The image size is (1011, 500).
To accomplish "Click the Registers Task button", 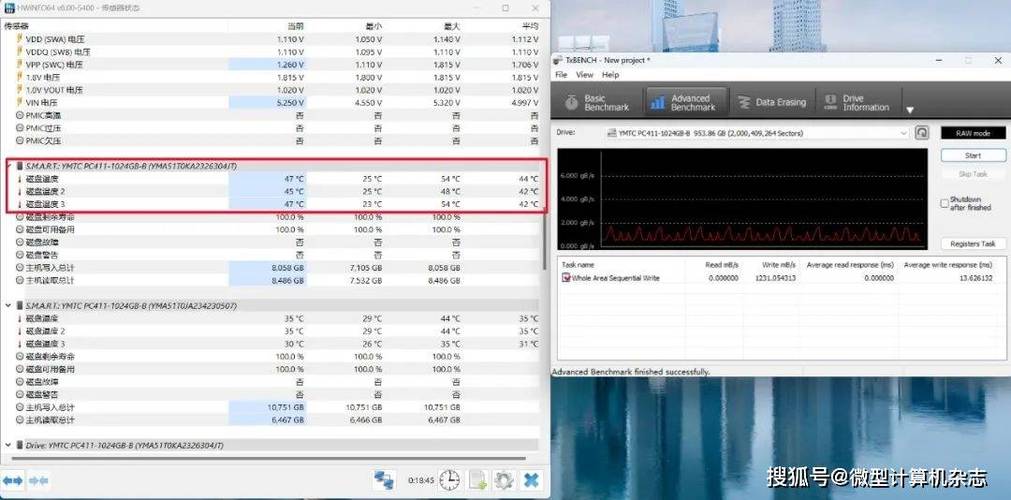I will click(973, 244).
